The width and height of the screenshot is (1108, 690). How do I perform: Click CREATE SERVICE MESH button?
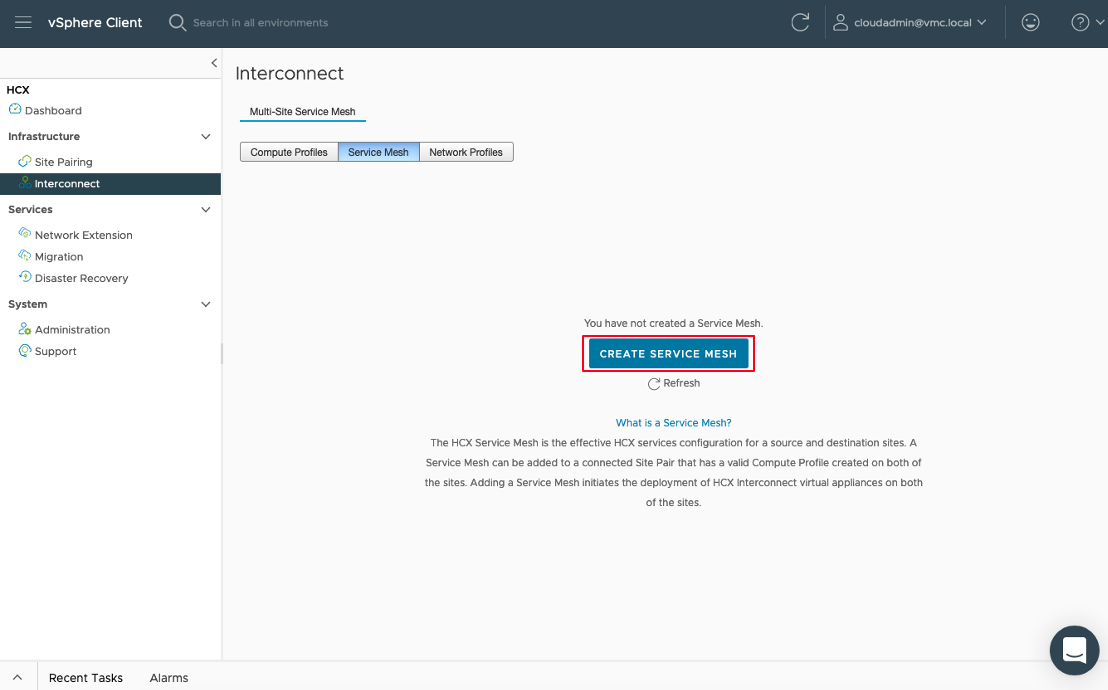click(668, 353)
